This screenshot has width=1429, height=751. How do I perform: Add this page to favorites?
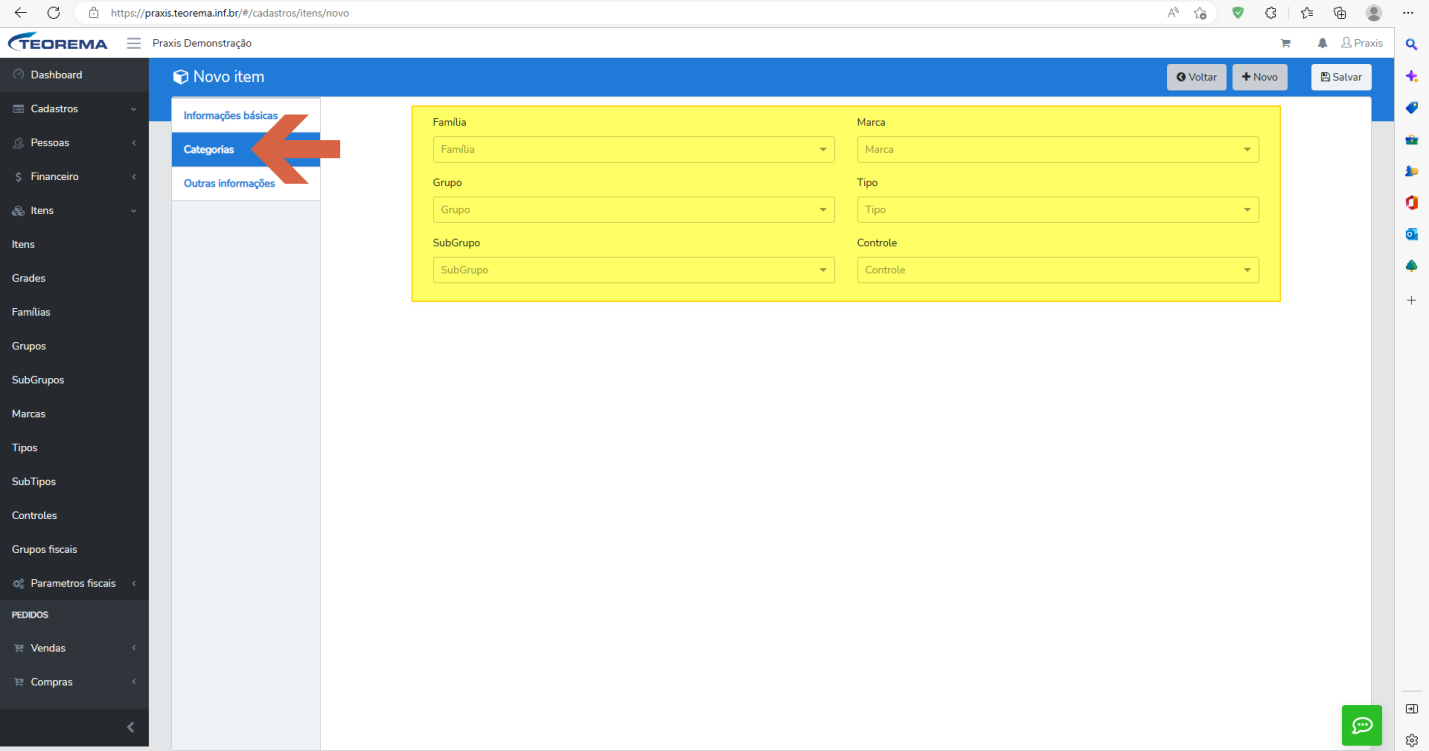tap(1200, 13)
